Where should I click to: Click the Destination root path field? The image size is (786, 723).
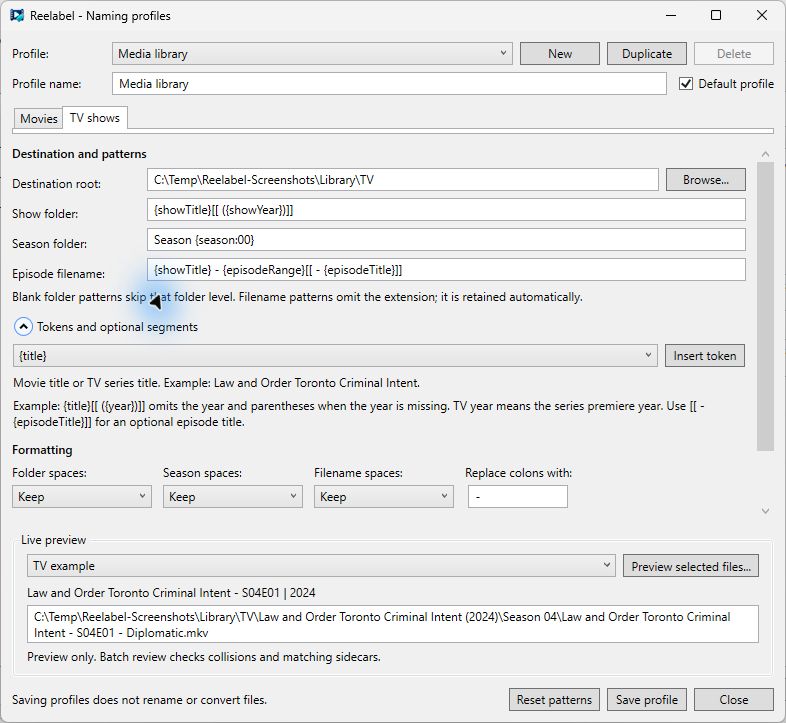click(403, 179)
